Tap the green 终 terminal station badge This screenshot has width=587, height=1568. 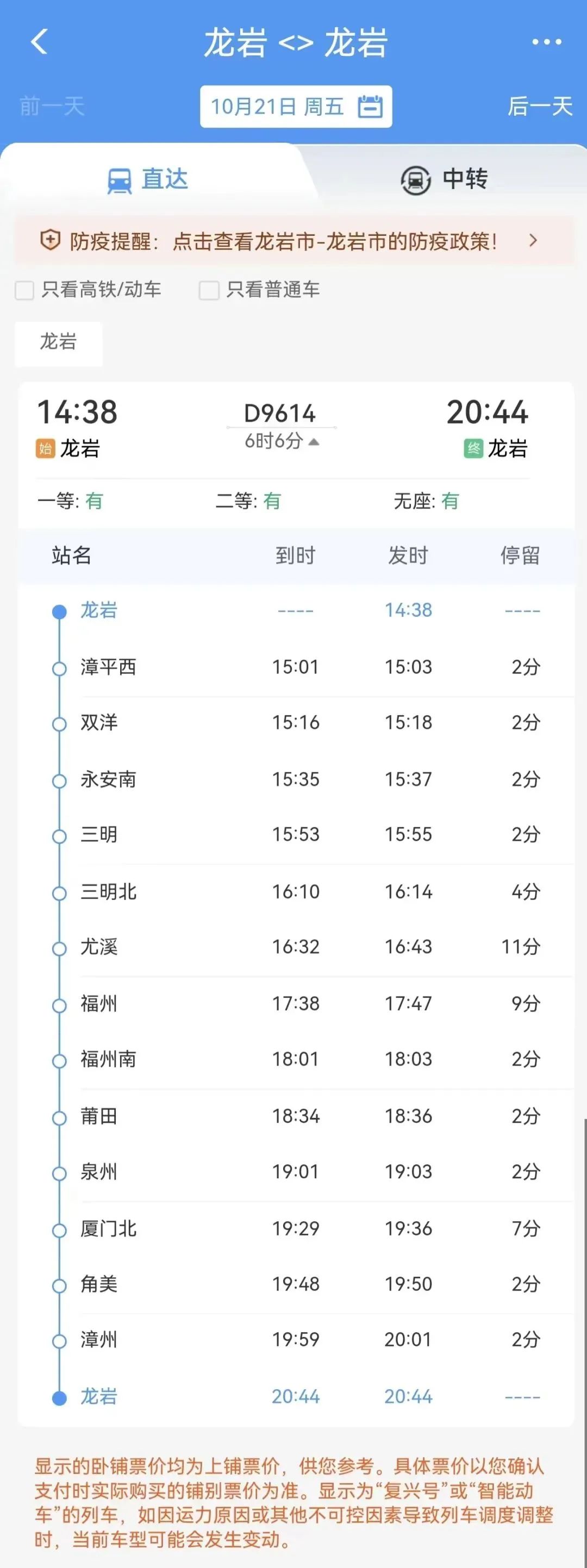tap(473, 448)
